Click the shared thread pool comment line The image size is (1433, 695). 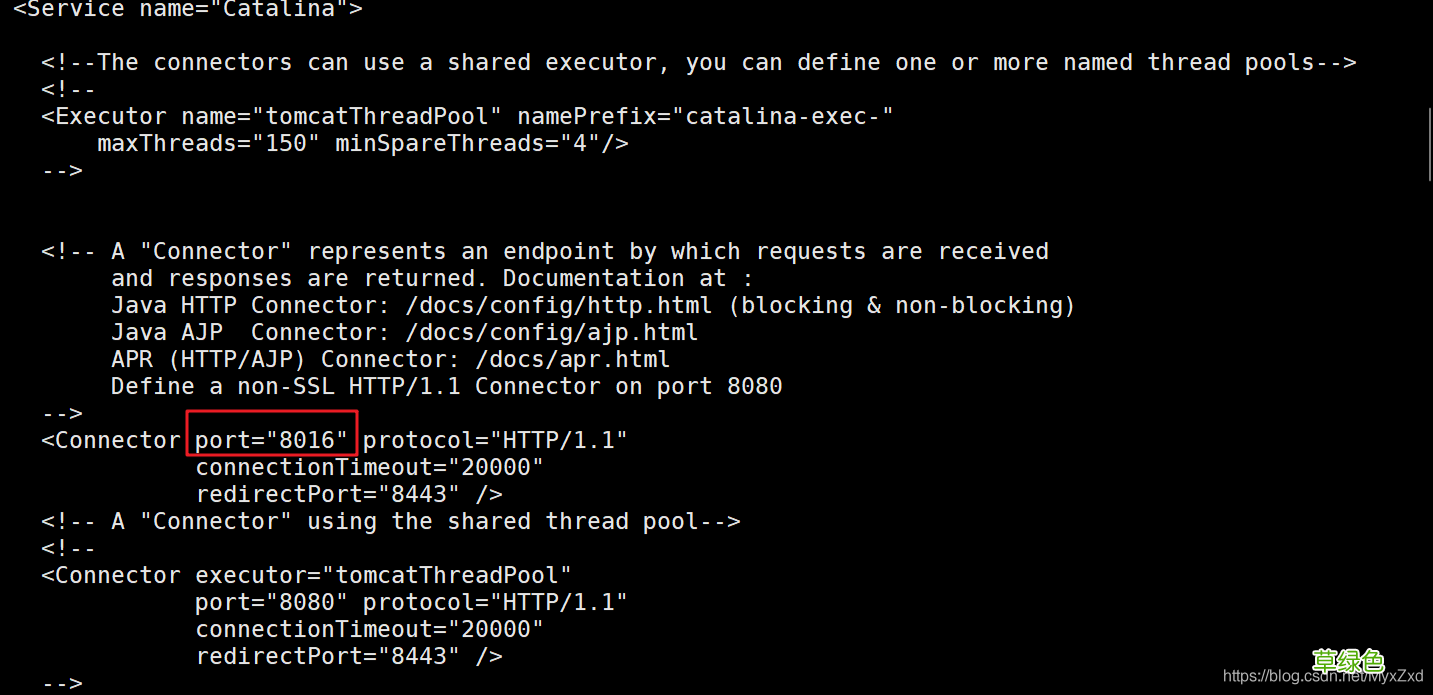pos(391,521)
